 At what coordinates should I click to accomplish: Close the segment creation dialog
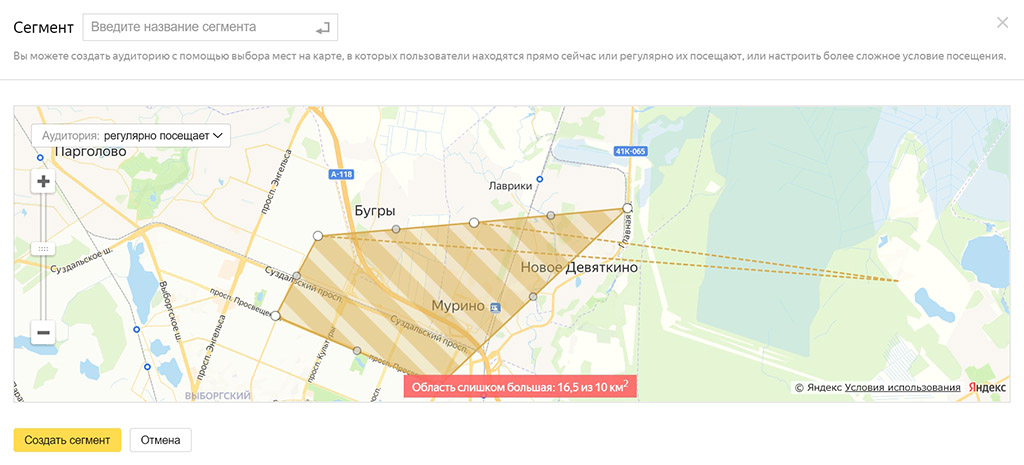pos(1002,23)
